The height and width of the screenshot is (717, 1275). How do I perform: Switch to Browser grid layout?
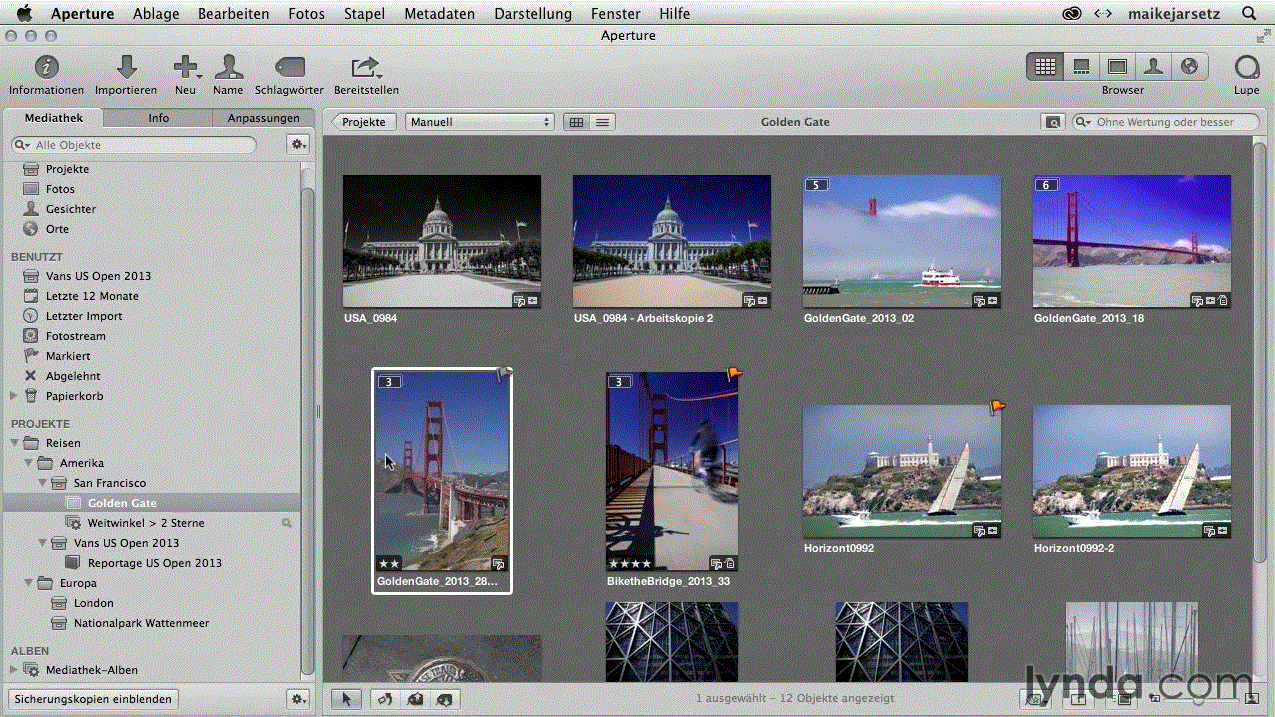(x=1045, y=67)
